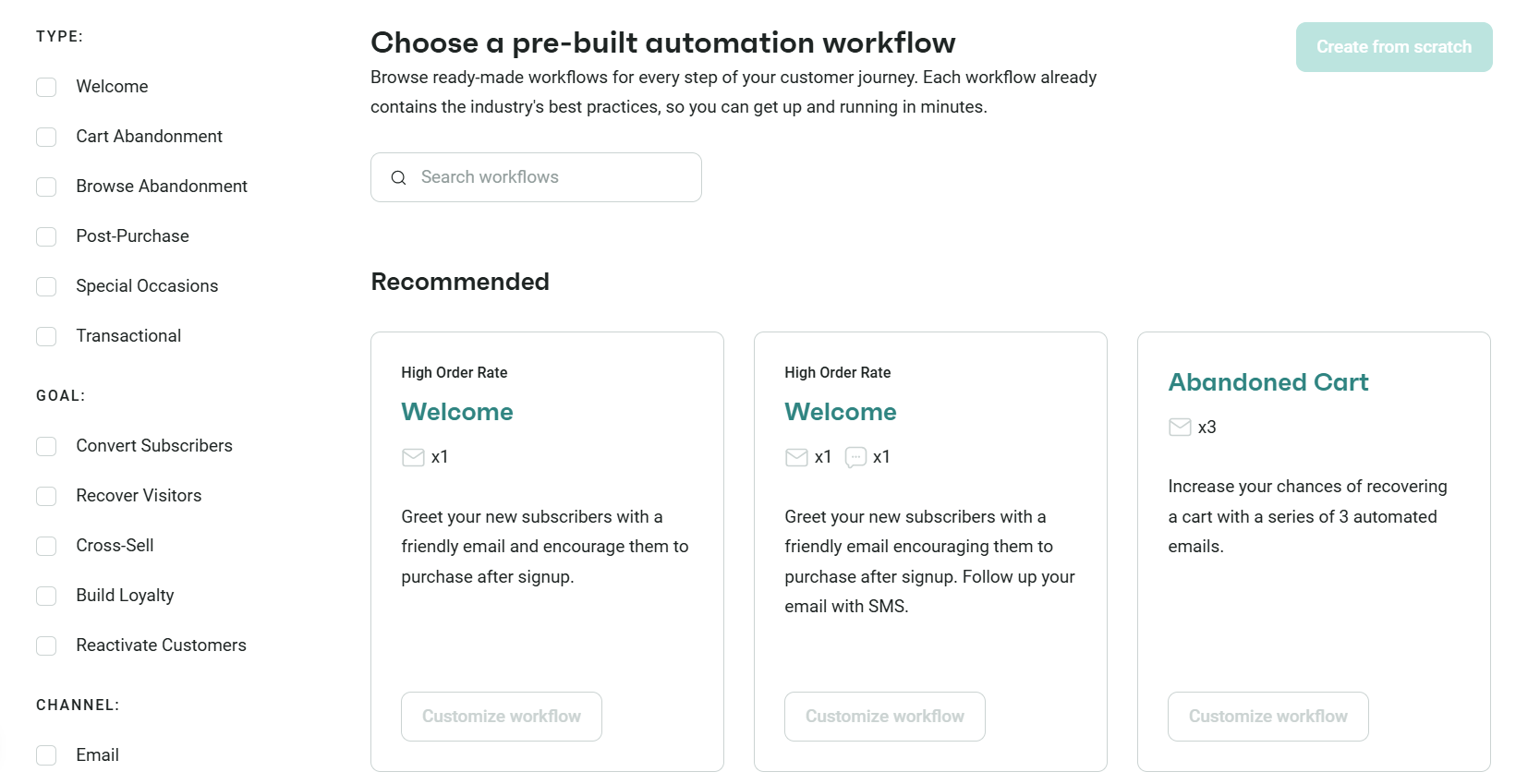The height and width of the screenshot is (784, 1528).
Task: Check the Browse Abandonment option
Action: tap(46, 187)
